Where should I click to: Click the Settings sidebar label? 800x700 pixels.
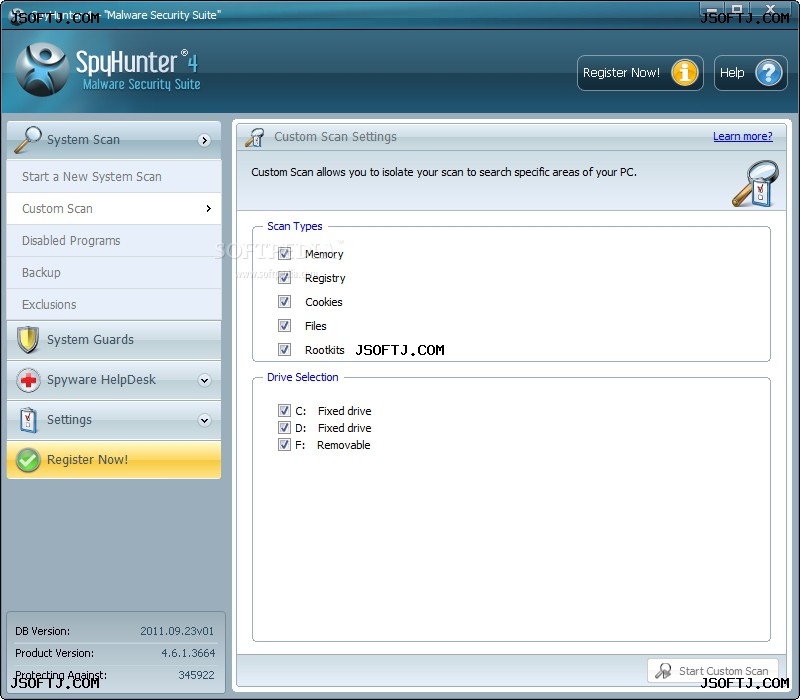pyautogui.click(x=69, y=420)
